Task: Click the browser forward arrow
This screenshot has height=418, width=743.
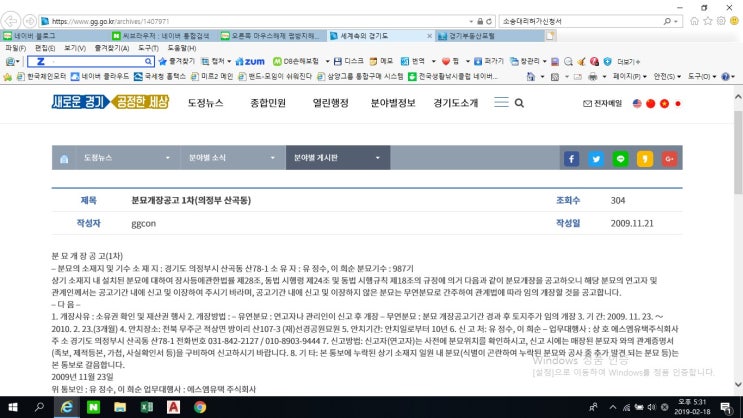Action: click(x=30, y=21)
